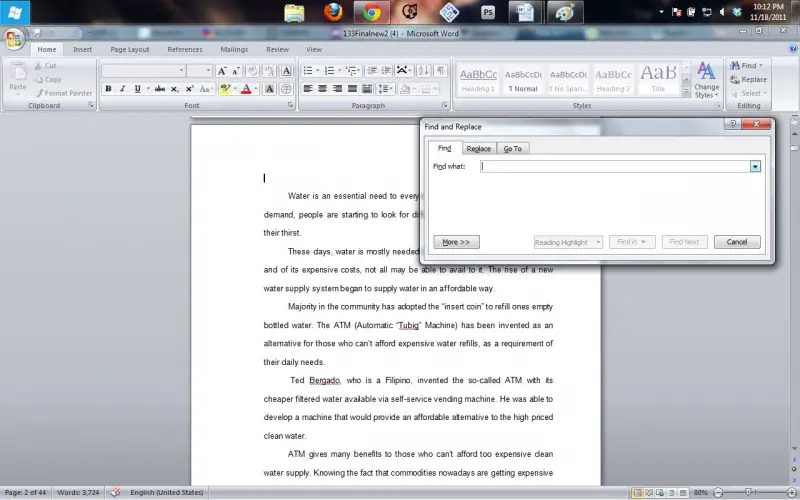Open the Change Styles menu
The image size is (800, 500).
coord(706,81)
